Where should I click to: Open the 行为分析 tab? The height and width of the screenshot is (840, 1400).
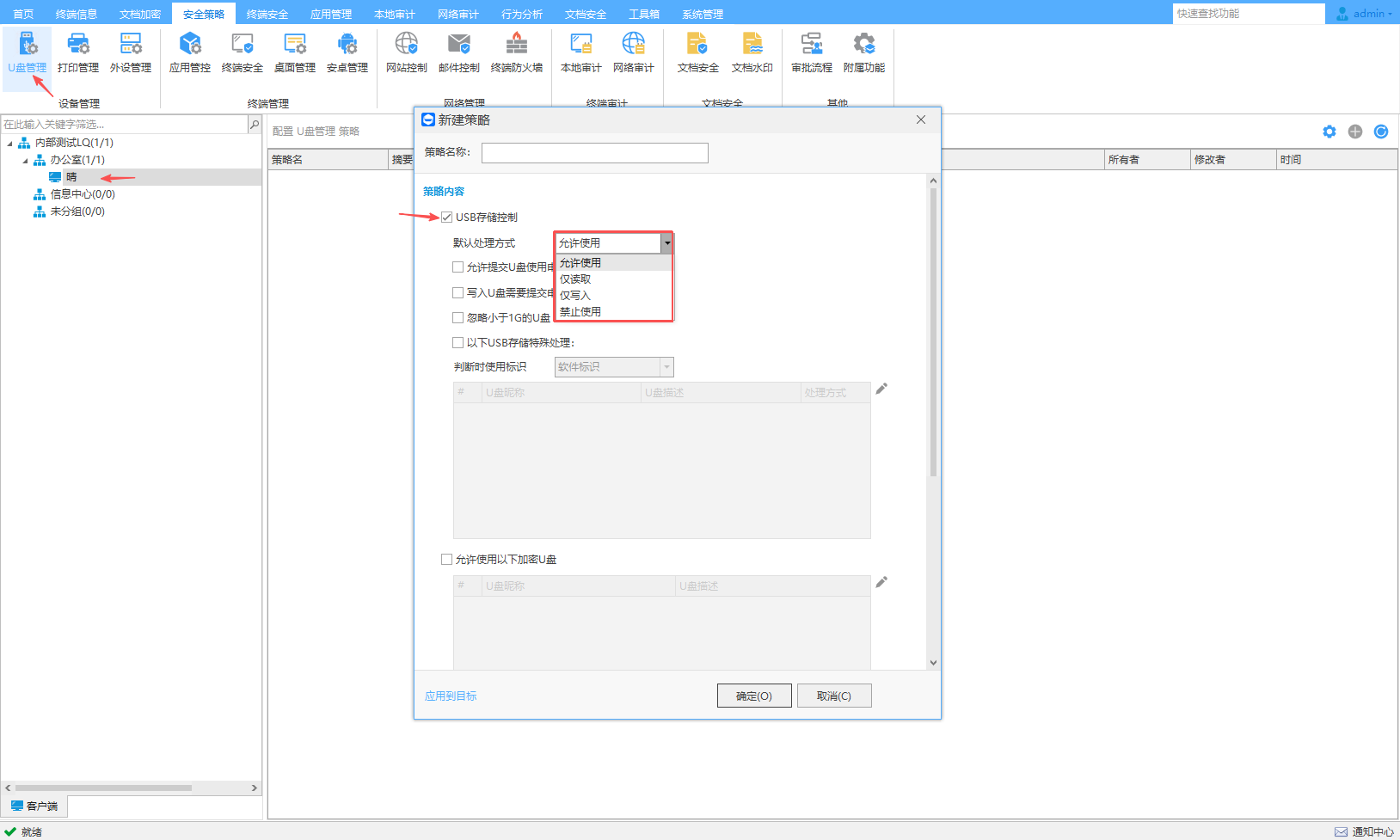[x=521, y=14]
